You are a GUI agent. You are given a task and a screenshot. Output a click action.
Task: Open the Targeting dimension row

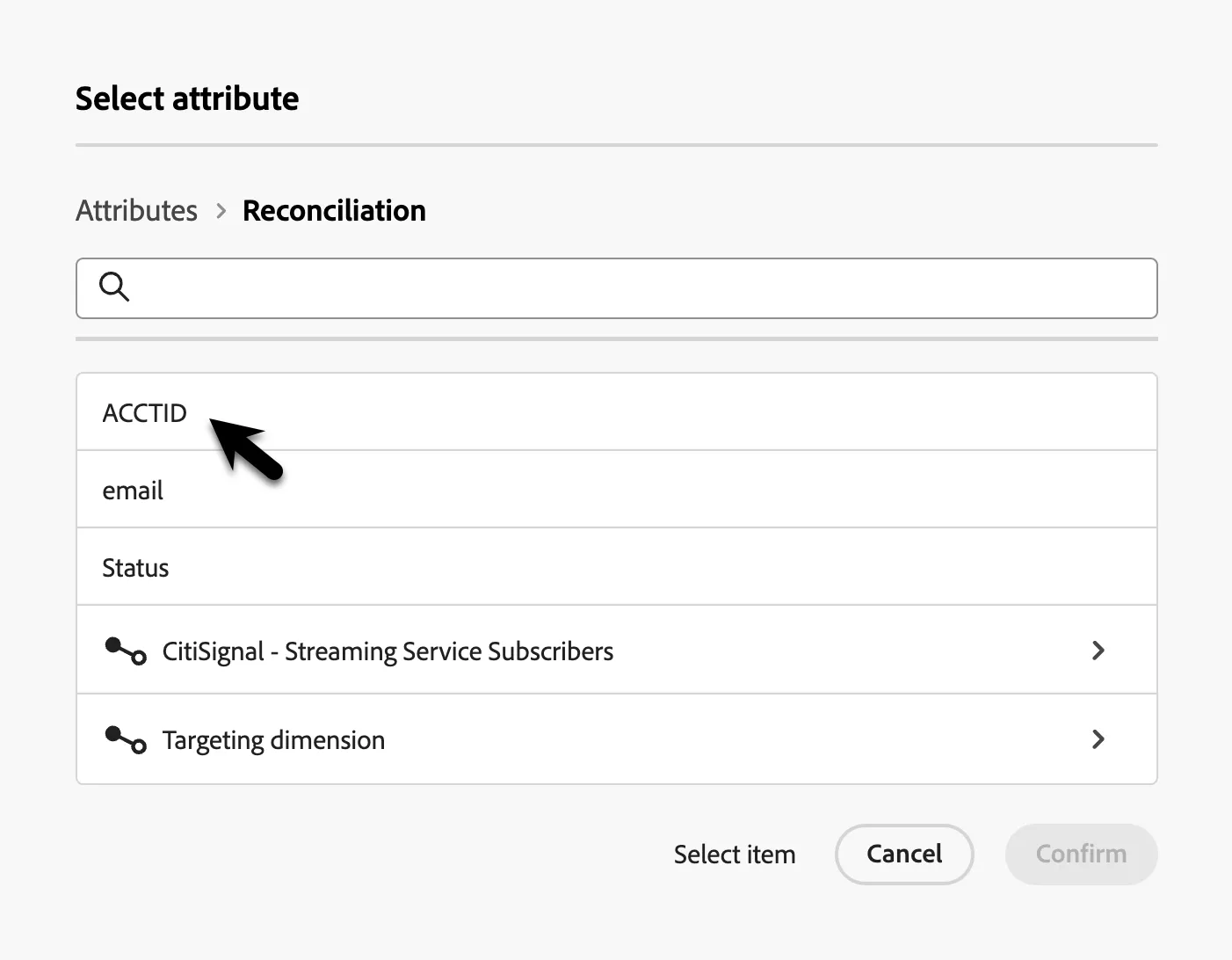tap(617, 739)
